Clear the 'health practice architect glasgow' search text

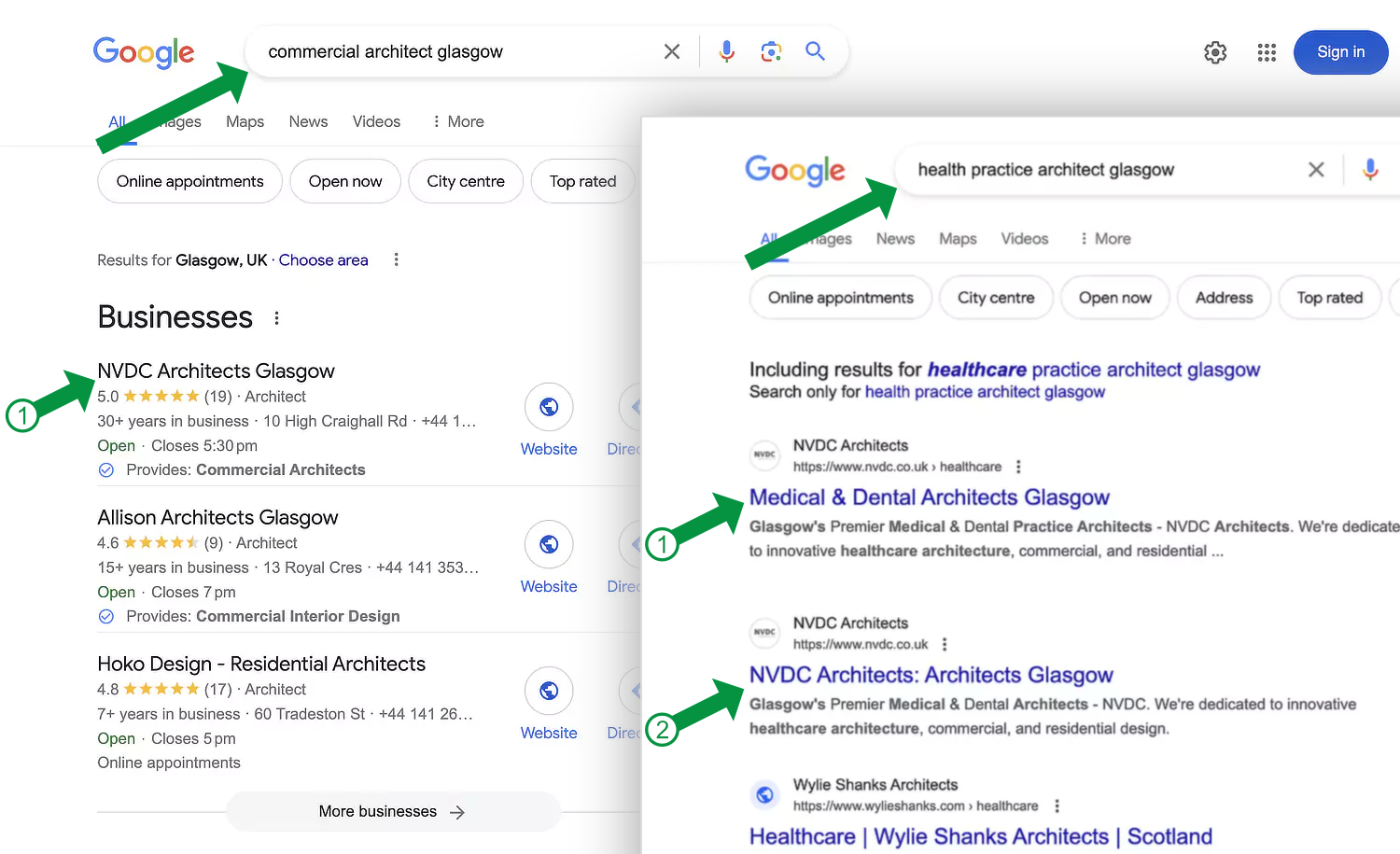click(1316, 169)
